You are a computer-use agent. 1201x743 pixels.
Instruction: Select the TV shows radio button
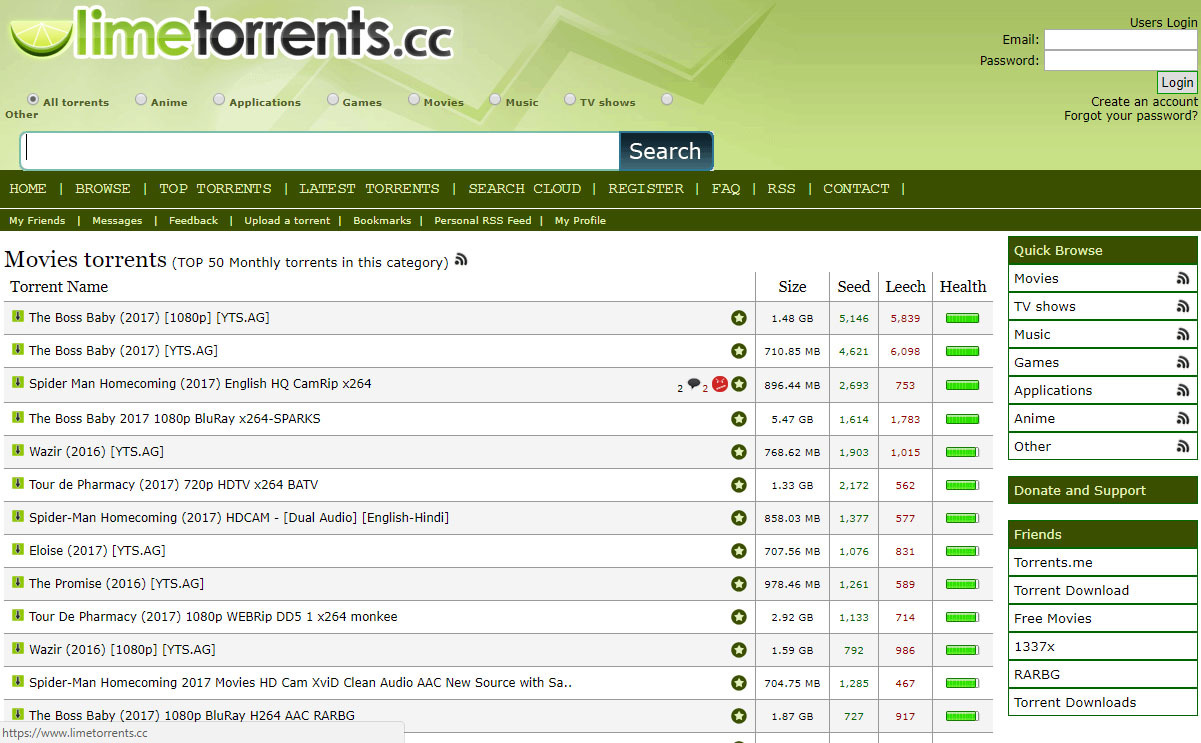(570, 100)
